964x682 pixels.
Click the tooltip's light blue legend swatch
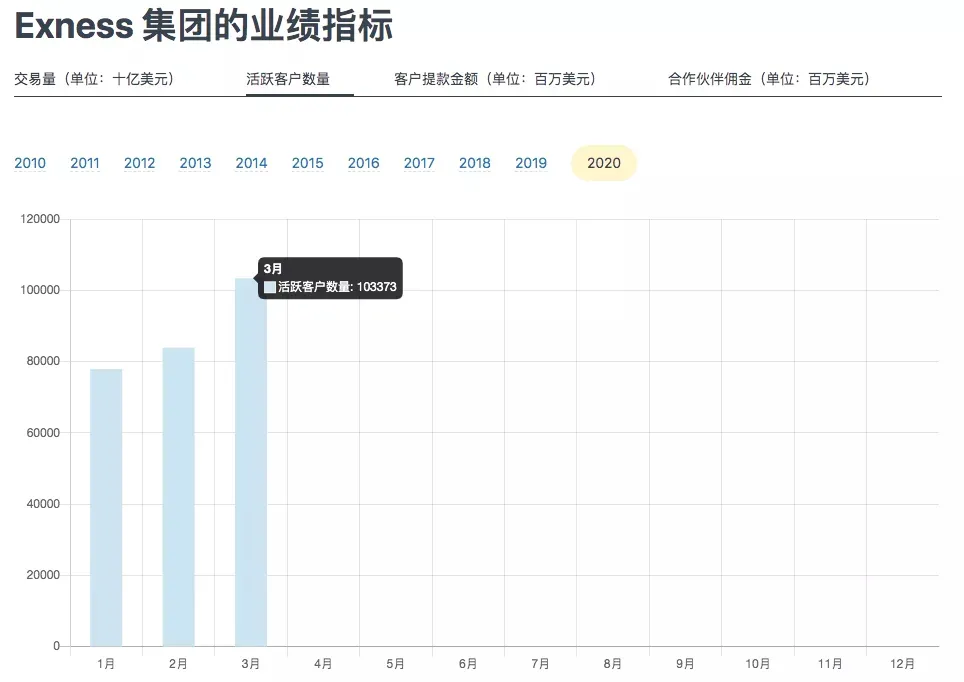tap(270, 287)
